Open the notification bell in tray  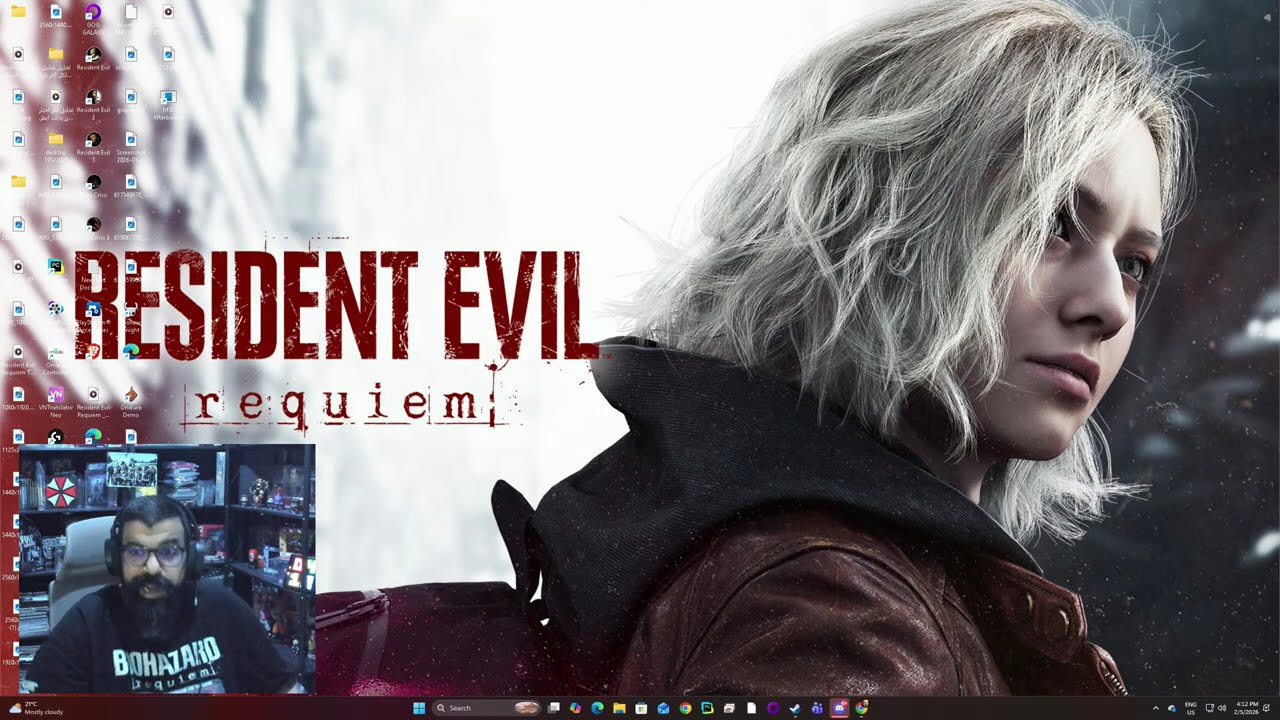coord(1267,708)
